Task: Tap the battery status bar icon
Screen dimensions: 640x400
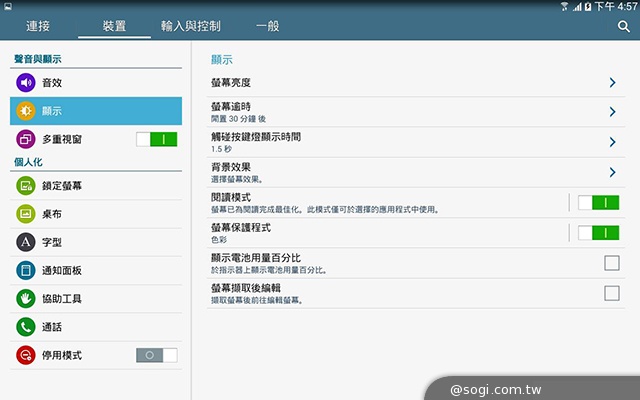Action: pos(588,6)
